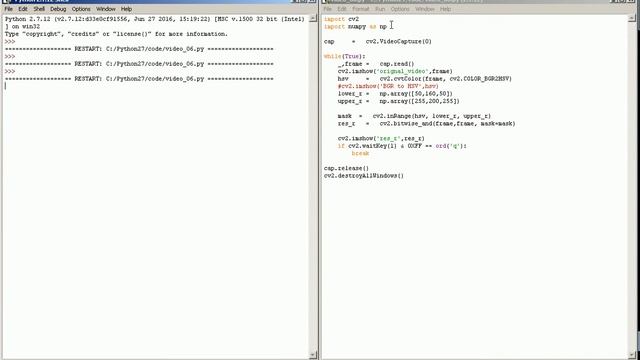Screen dimensions: 640x360
Task: Click the cv2.imshow('res_r',res_r) line
Action: coord(381,138)
